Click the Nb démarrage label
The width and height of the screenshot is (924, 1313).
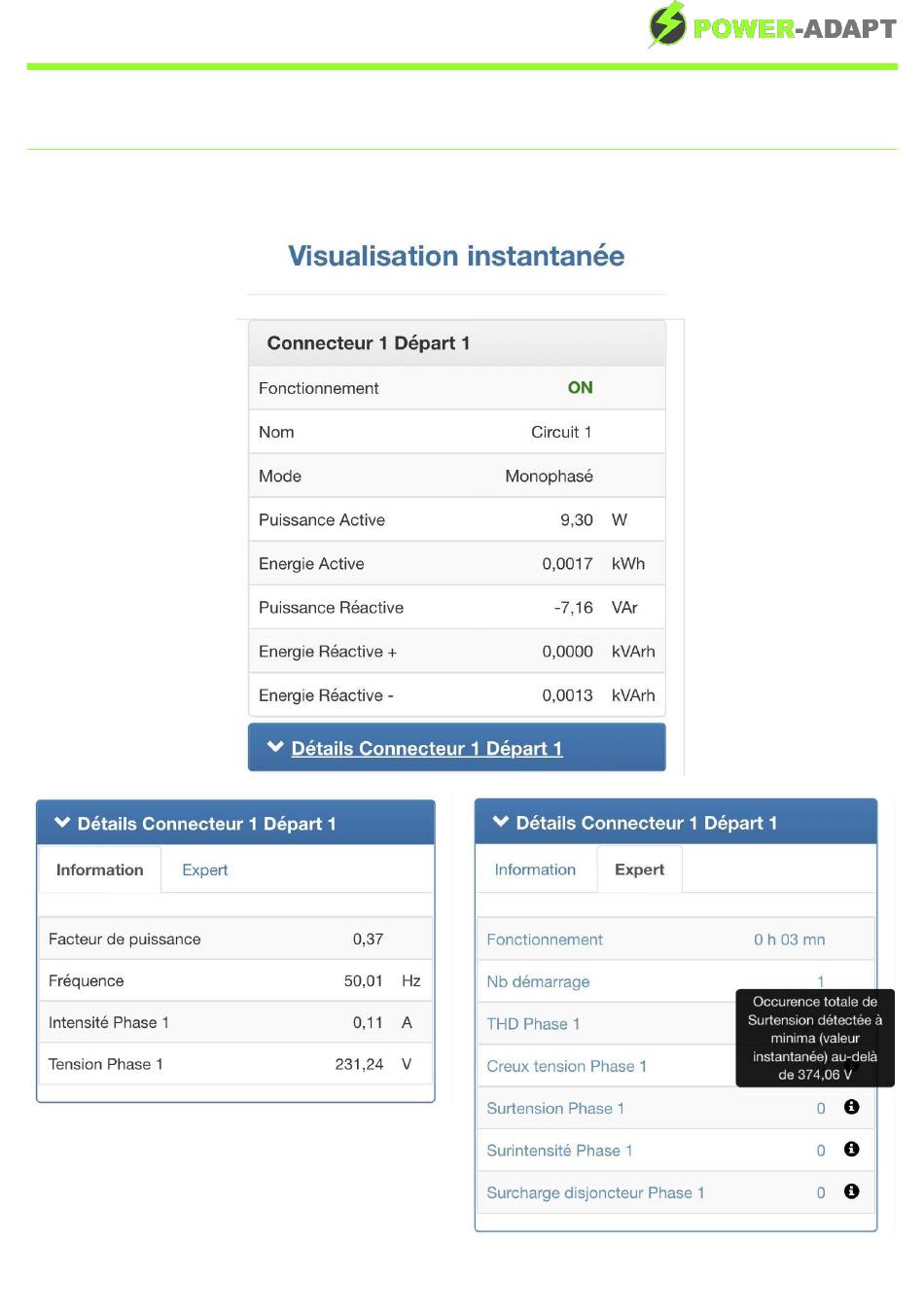[x=538, y=981]
